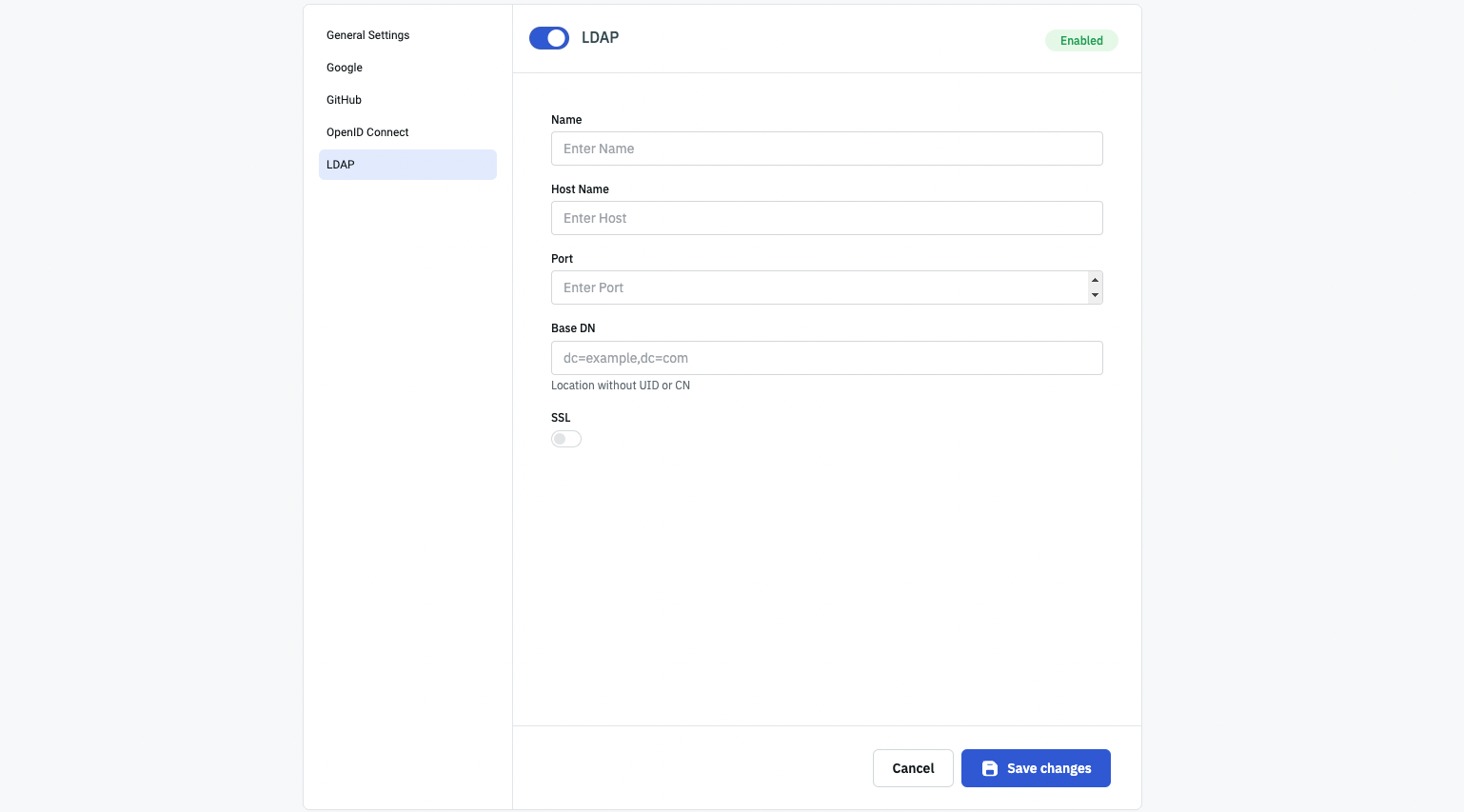Select the LDAP sidebar item
The width and height of the screenshot is (1464, 812).
pyautogui.click(x=407, y=165)
